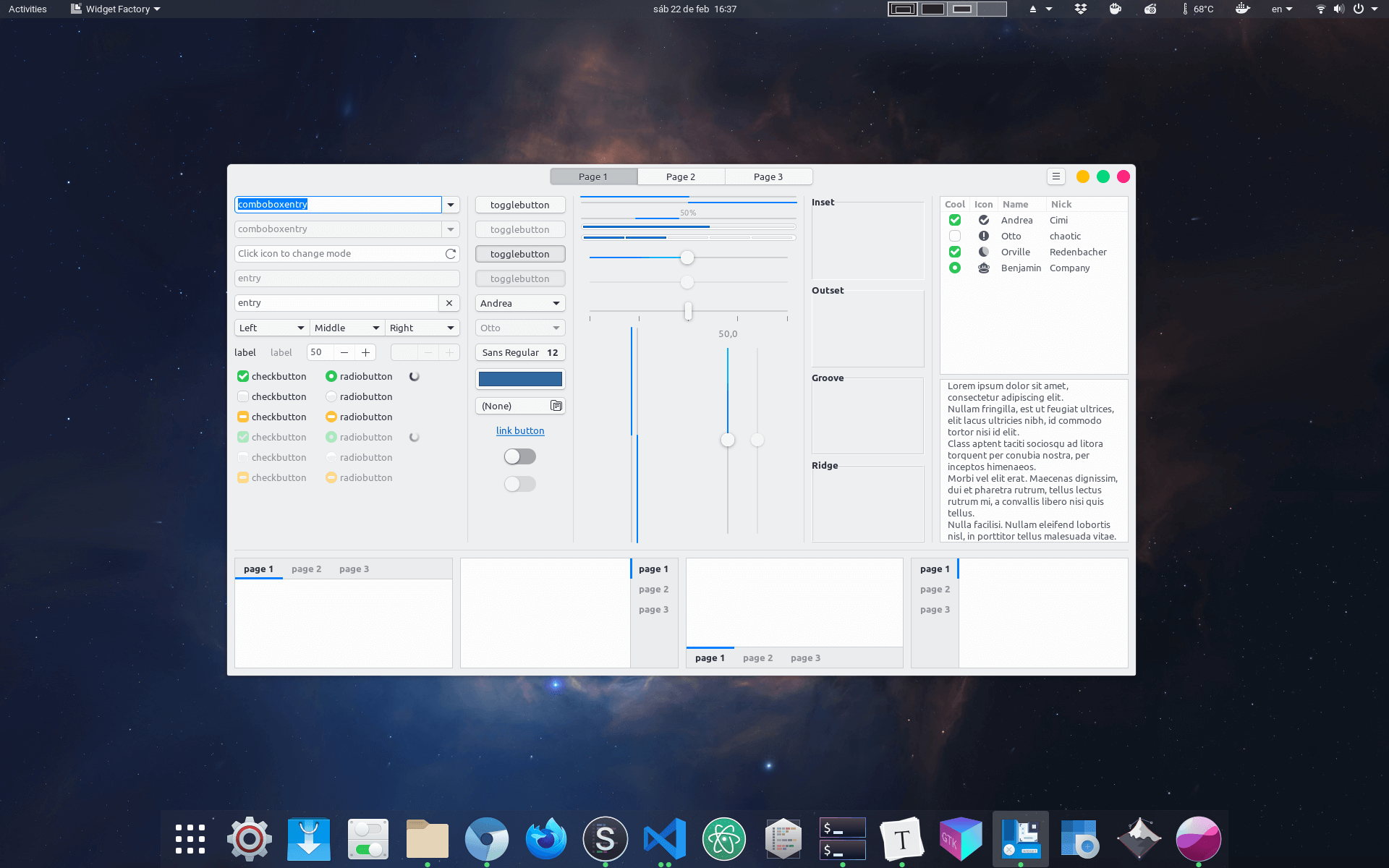Open the file chooser icon beside (None)
The image size is (1389, 868).
click(556, 406)
